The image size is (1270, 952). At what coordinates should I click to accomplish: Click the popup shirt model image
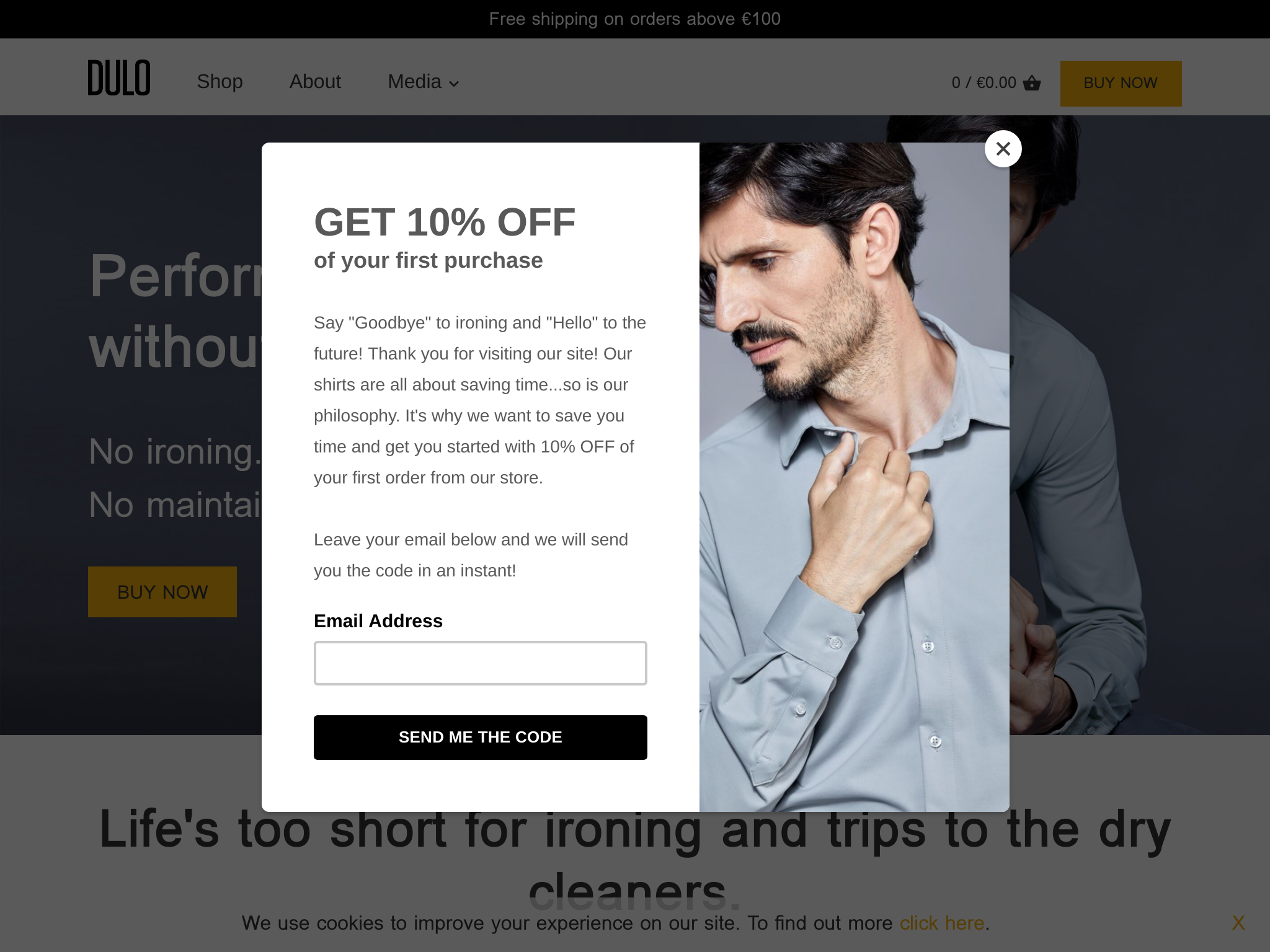[x=855, y=477]
